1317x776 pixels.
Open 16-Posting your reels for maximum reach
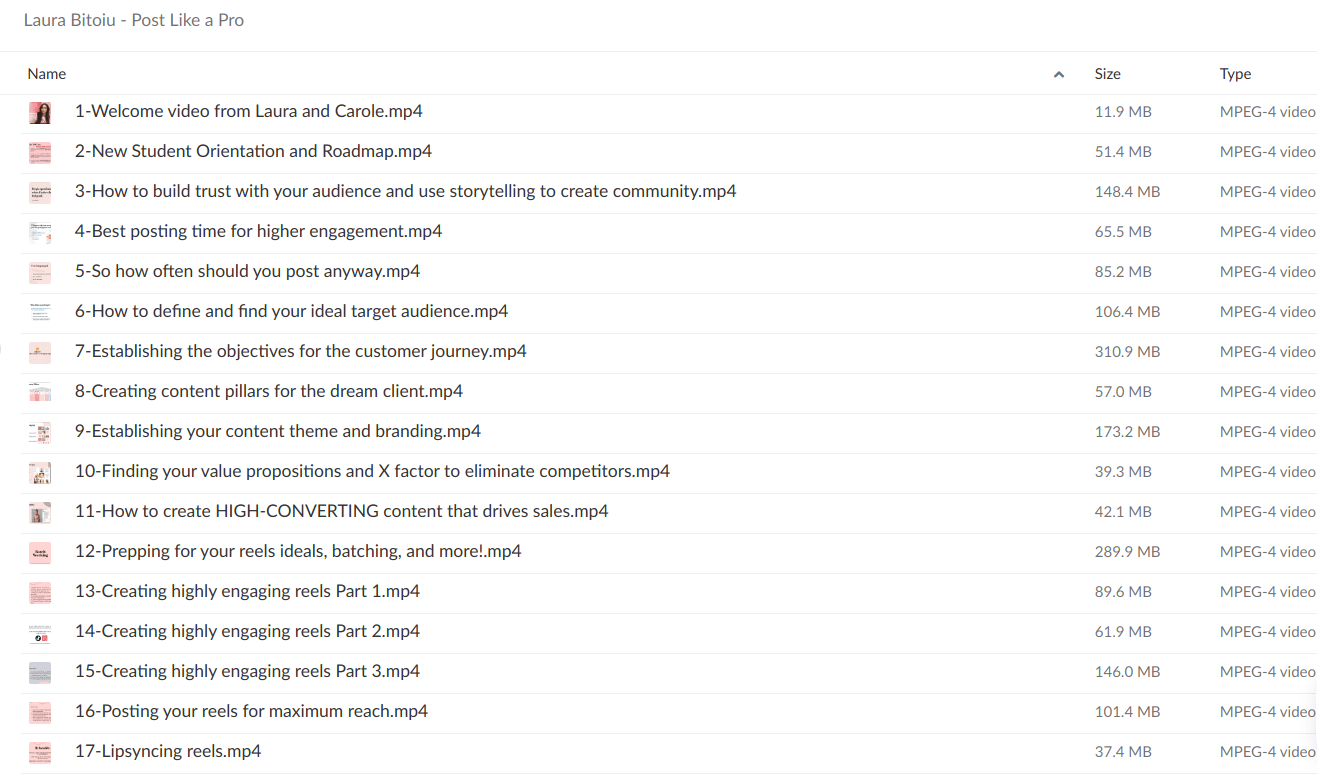251,711
